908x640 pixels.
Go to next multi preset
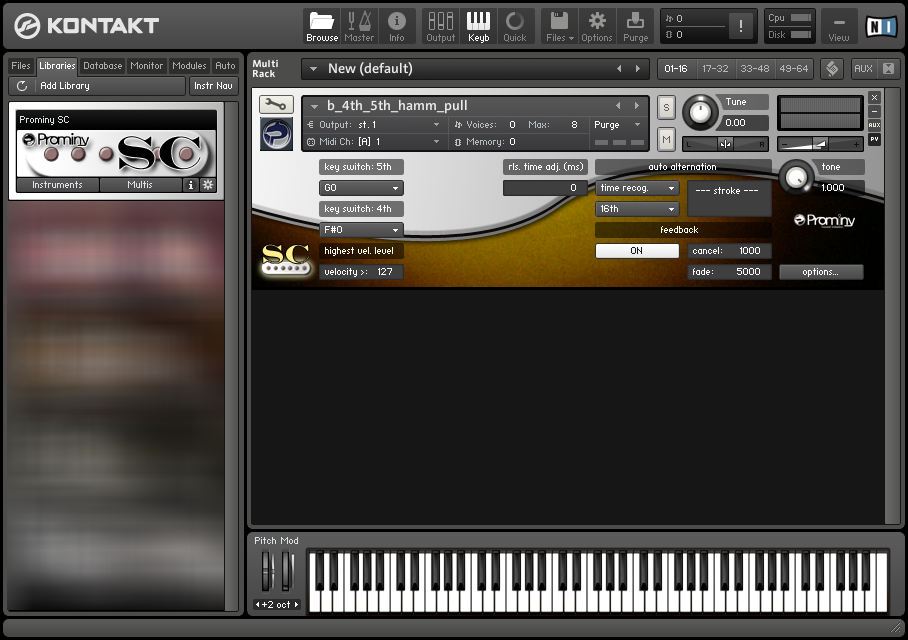[638, 69]
